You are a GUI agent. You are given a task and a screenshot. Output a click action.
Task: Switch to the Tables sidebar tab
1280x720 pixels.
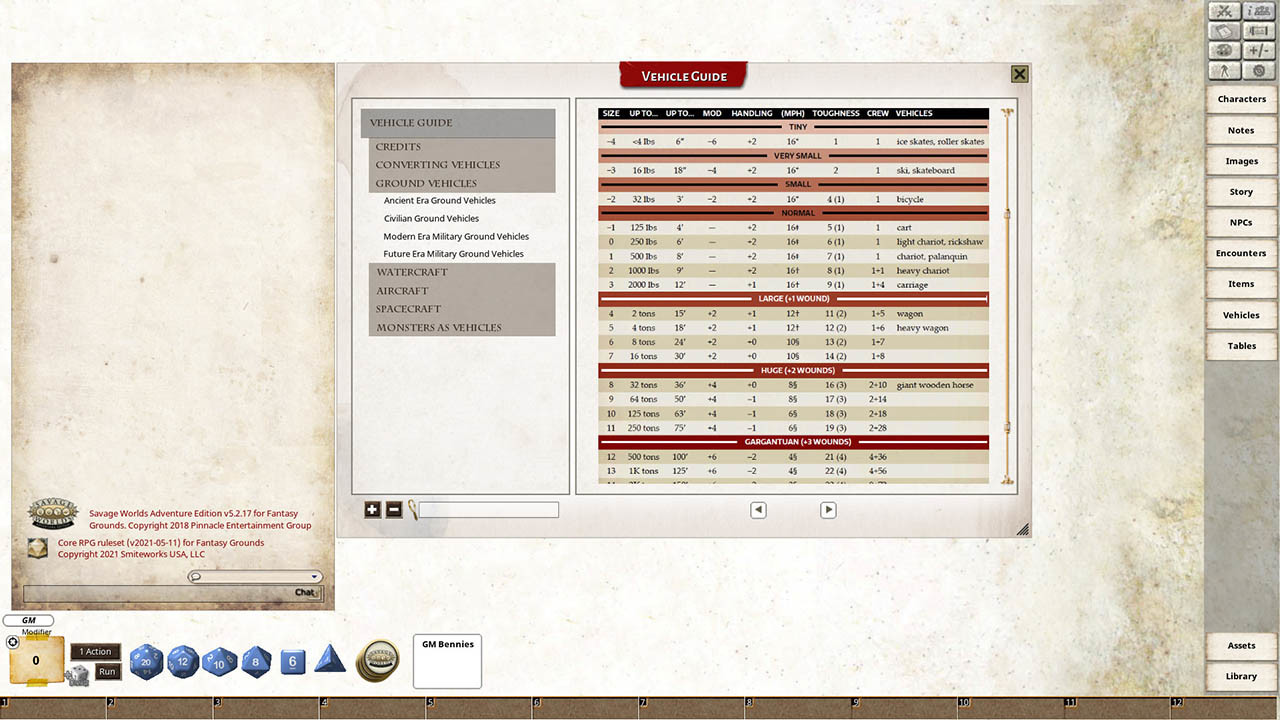click(1240, 345)
